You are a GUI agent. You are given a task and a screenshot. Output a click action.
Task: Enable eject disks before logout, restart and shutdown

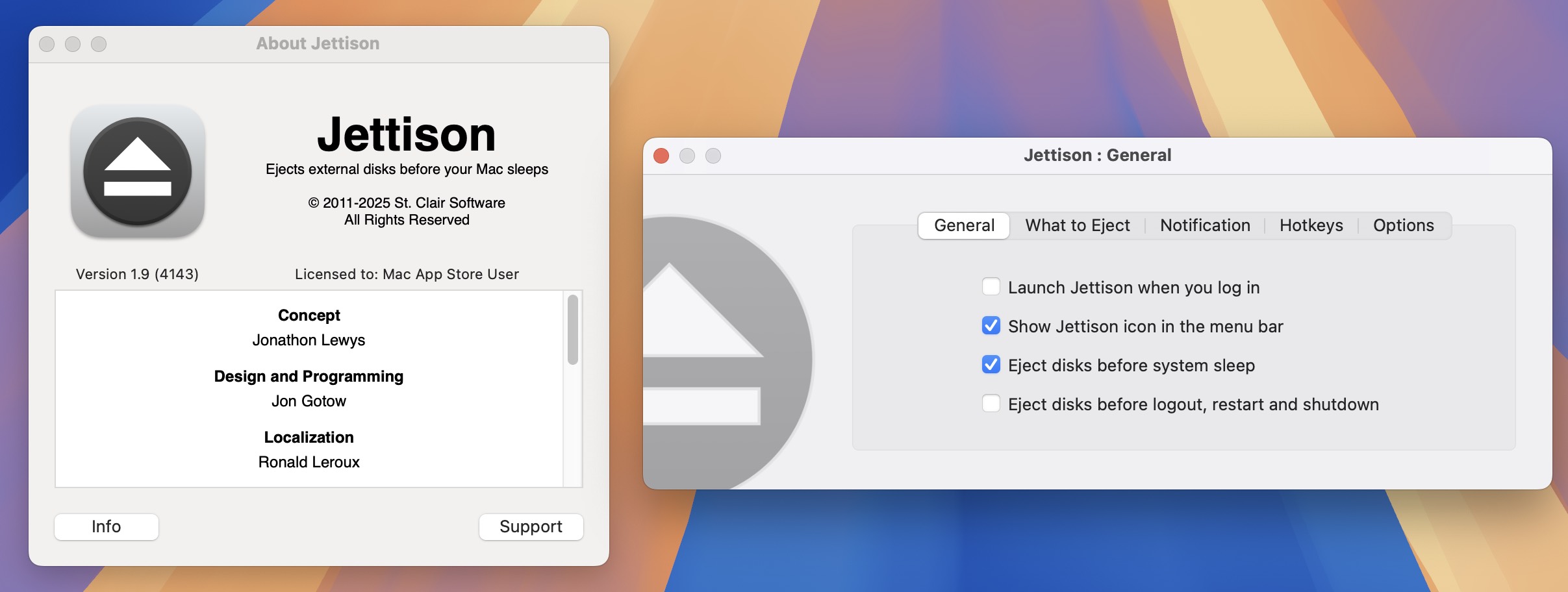[991, 404]
